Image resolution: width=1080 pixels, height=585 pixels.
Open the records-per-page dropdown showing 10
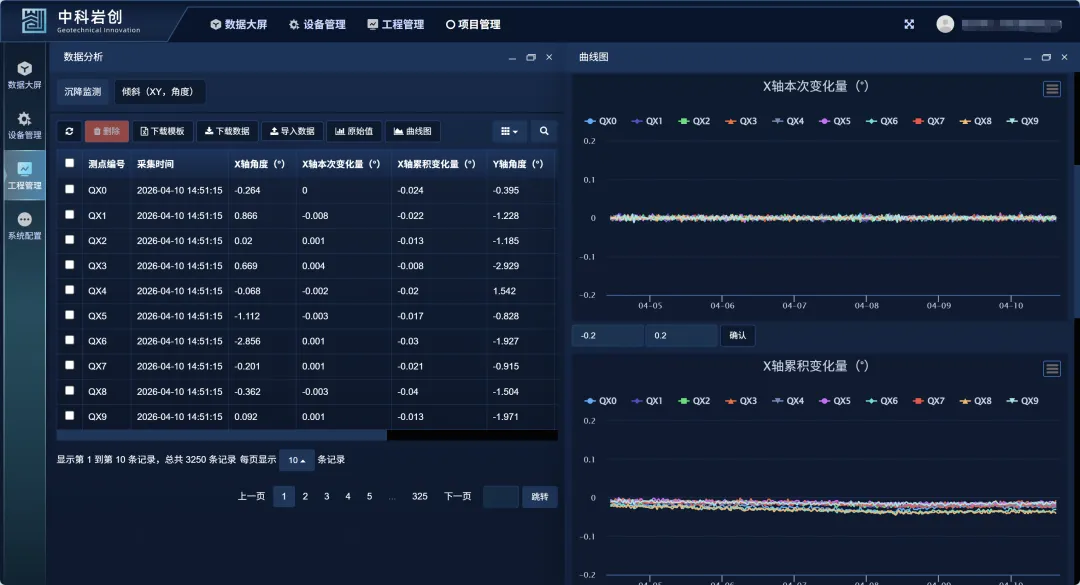click(296, 460)
